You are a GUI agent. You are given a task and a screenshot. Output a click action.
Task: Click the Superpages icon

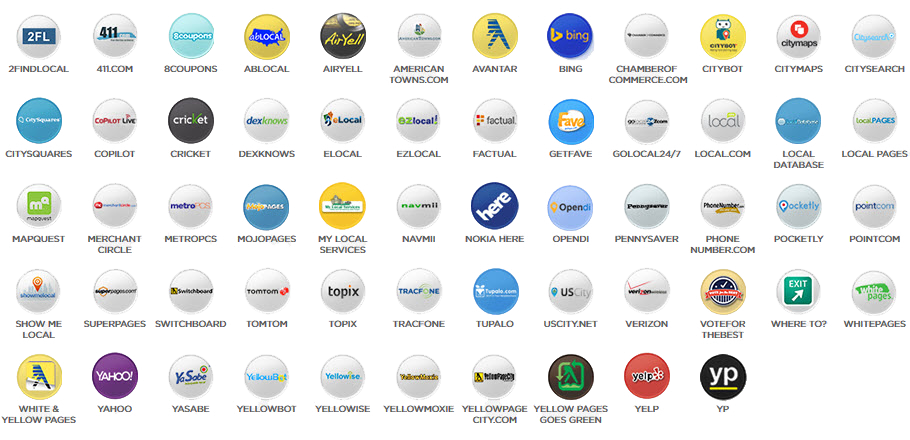click(115, 291)
